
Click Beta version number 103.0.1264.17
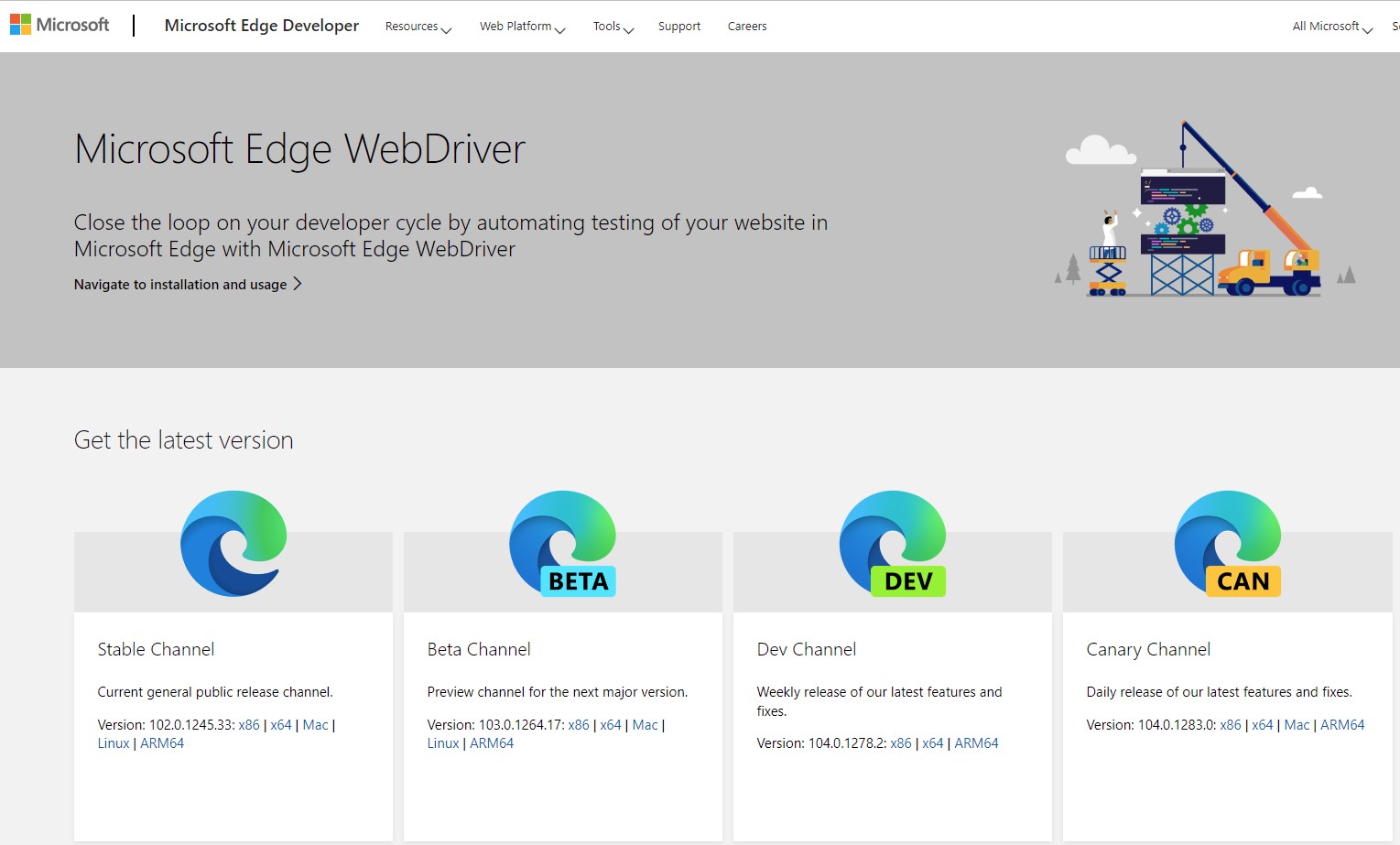pyautogui.click(x=521, y=725)
